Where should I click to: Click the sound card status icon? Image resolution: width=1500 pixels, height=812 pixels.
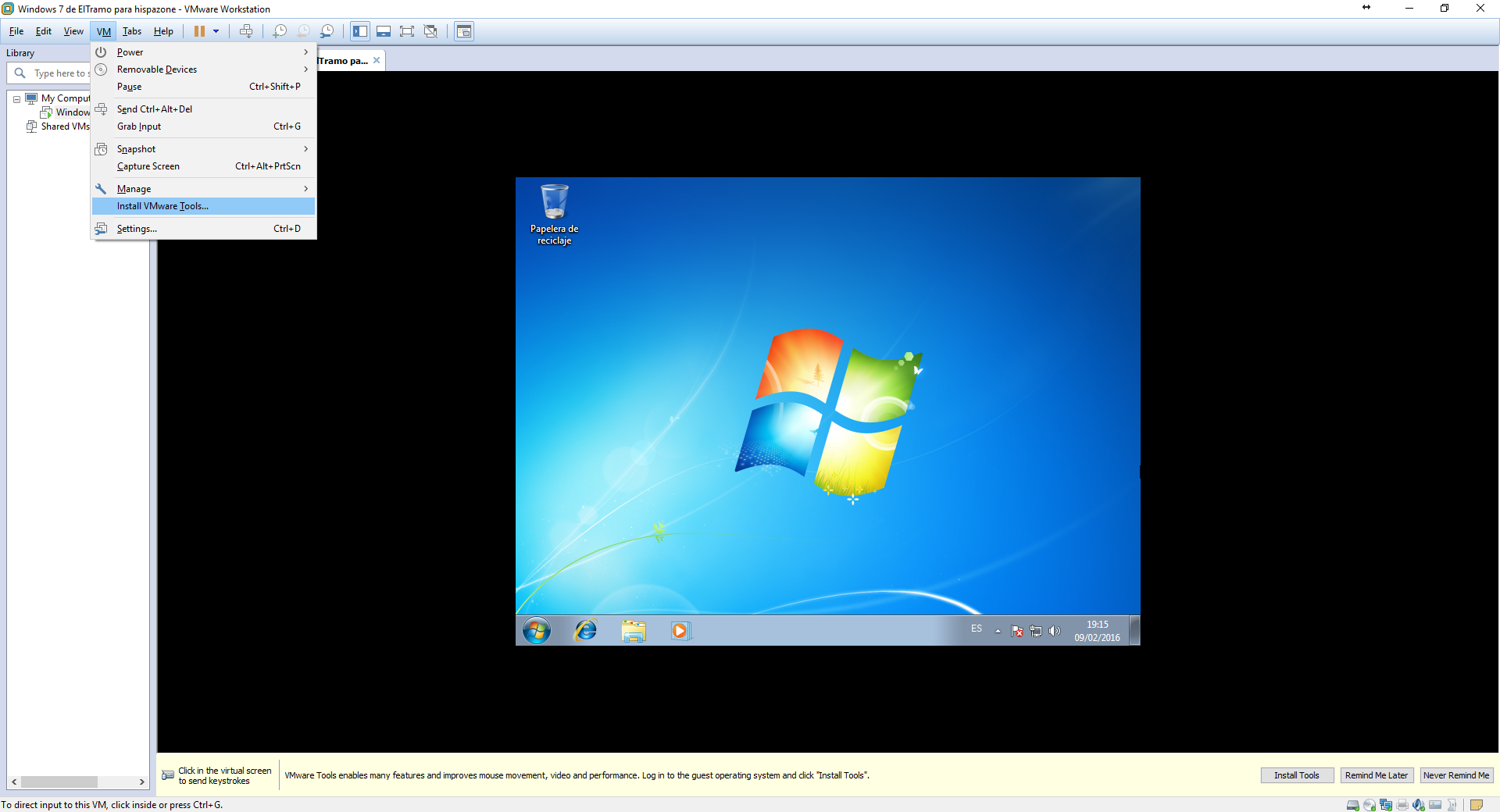[1419, 805]
